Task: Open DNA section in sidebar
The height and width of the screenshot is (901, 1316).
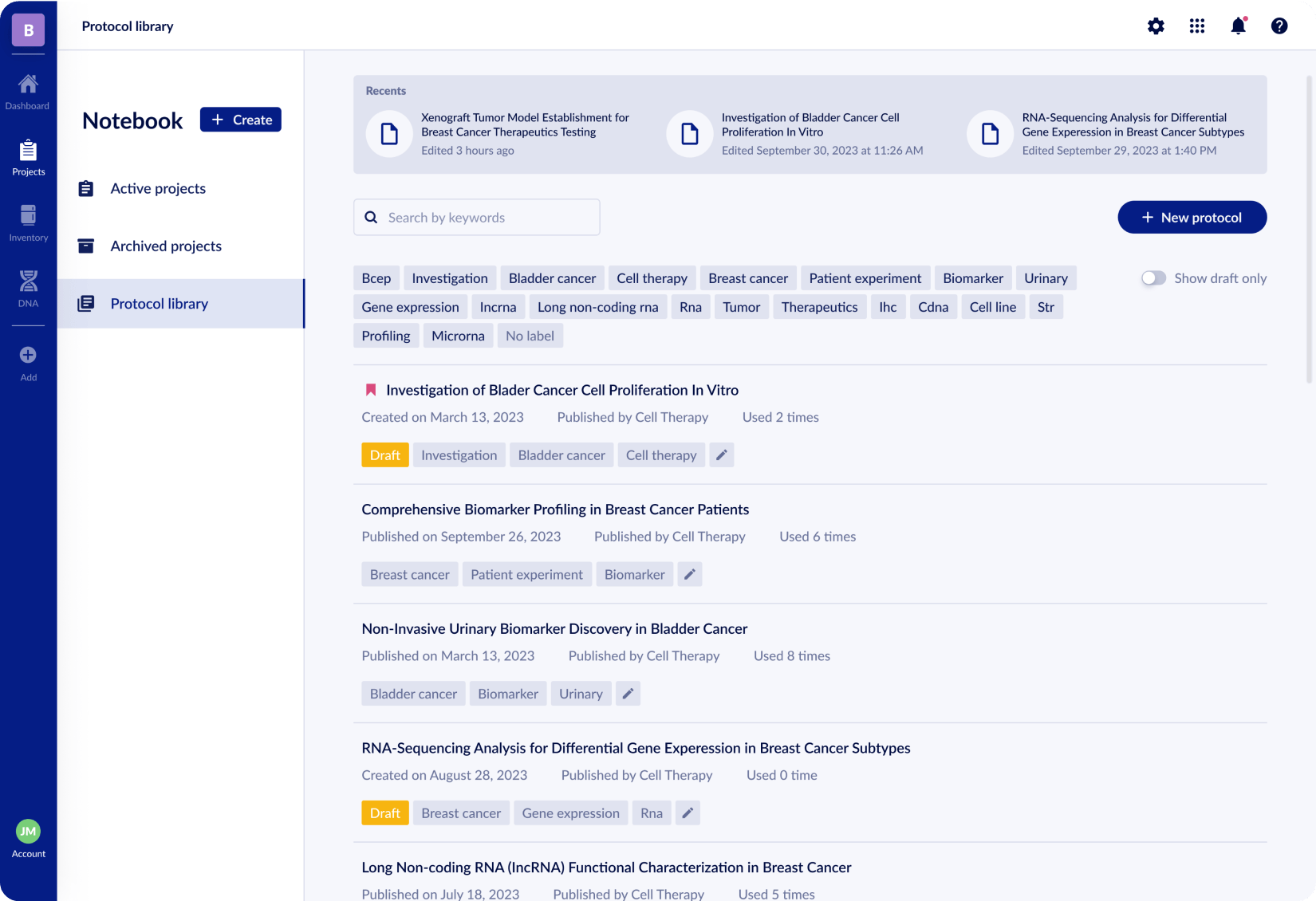Action: 28,288
